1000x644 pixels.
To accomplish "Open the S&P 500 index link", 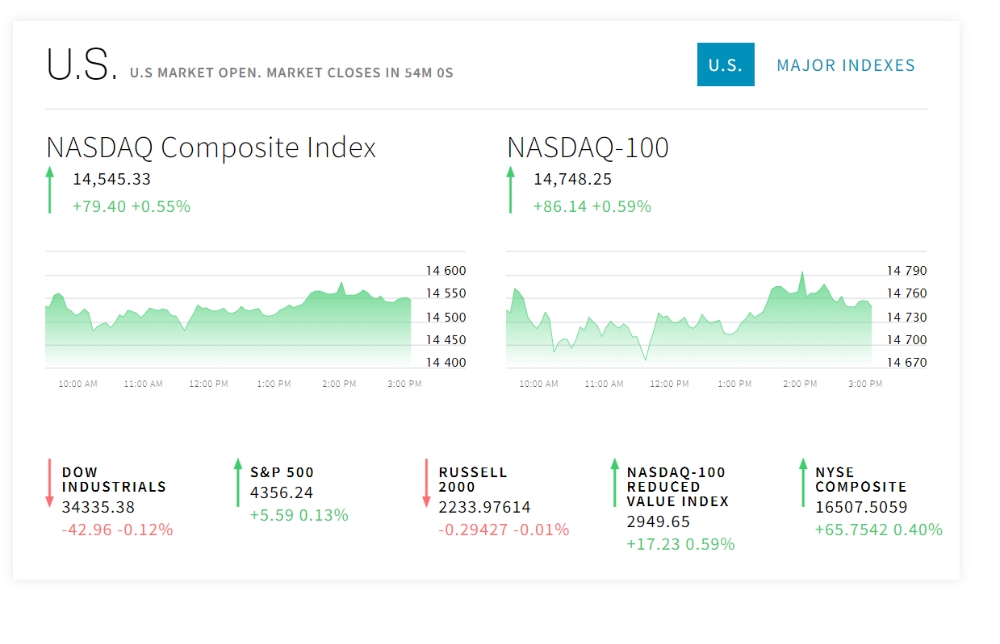I will 282,472.
